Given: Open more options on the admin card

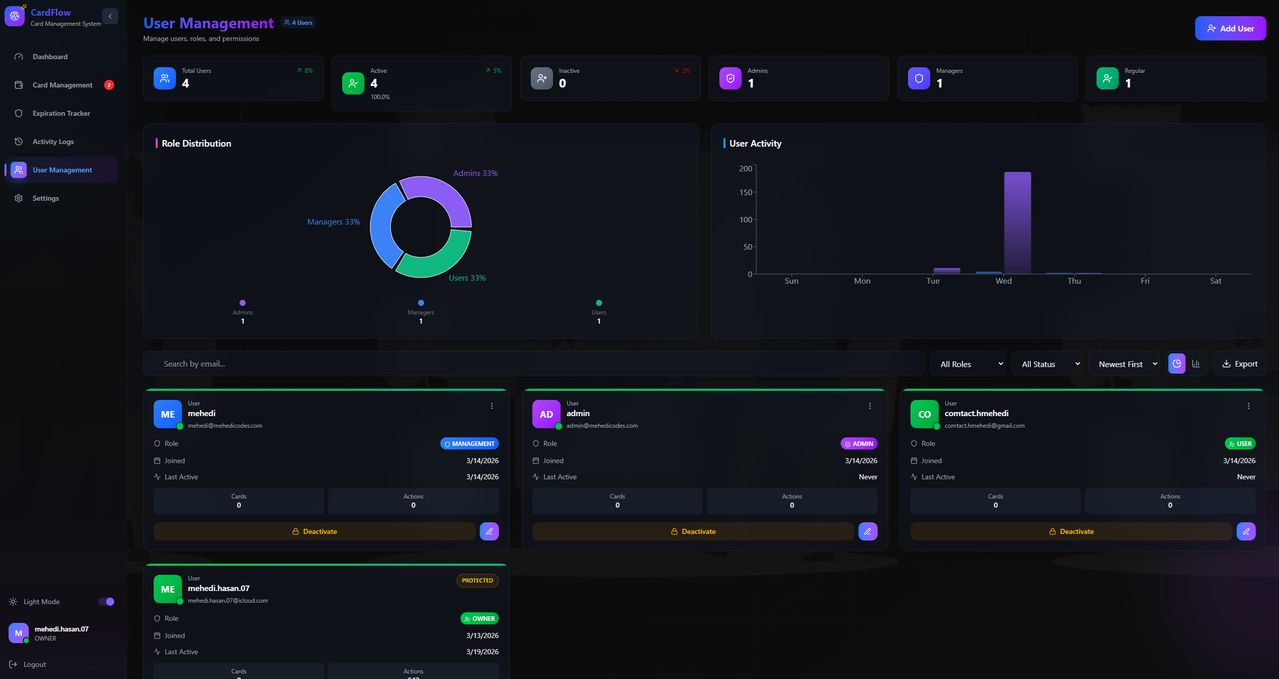Looking at the screenshot, I should point(870,406).
